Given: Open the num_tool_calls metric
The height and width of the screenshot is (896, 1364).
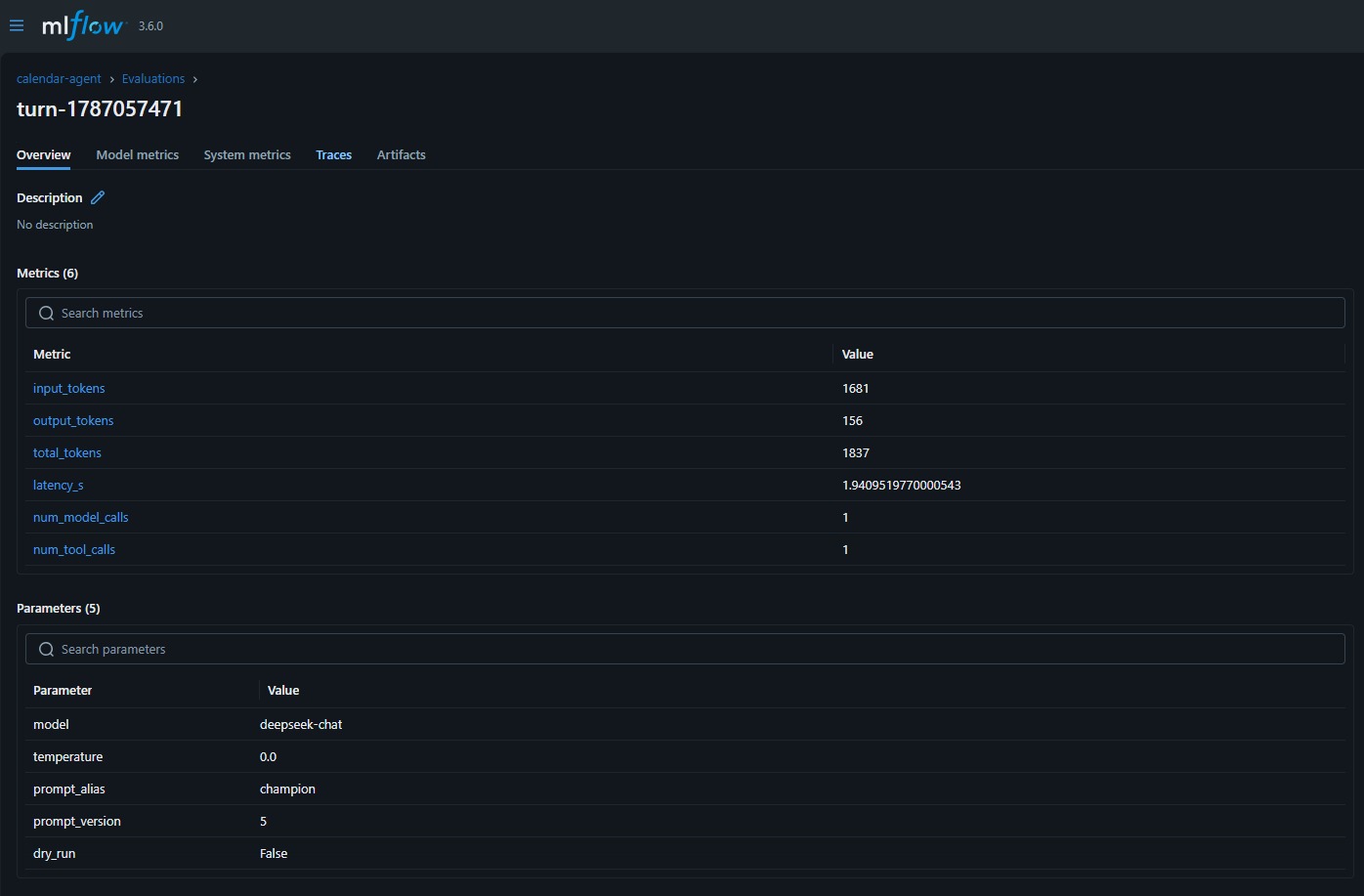Looking at the screenshot, I should [74, 549].
